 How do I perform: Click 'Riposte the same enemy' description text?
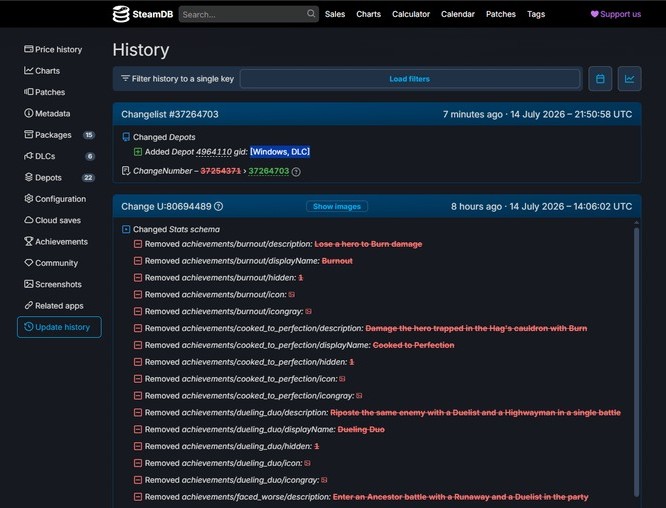pos(475,412)
